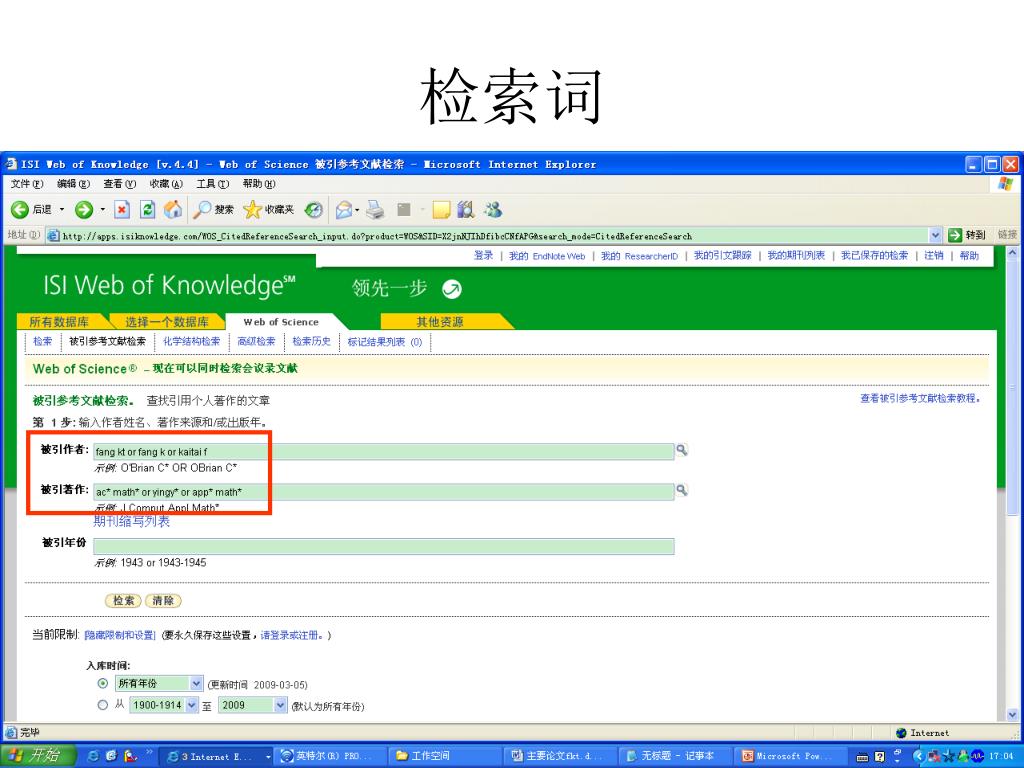The width and height of the screenshot is (1024, 768).
Task: Open the Forward button history dropdown
Action: [x=103, y=210]
